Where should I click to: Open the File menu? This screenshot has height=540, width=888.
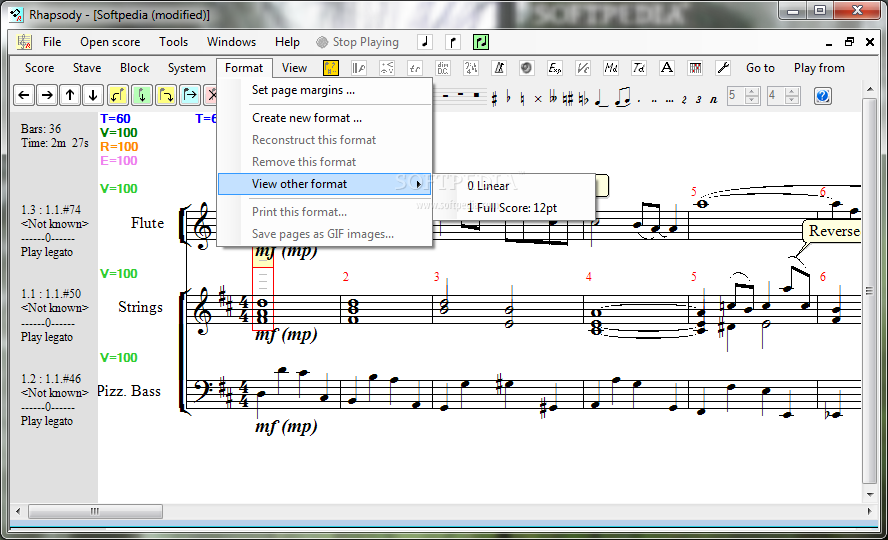click(52, 42)
